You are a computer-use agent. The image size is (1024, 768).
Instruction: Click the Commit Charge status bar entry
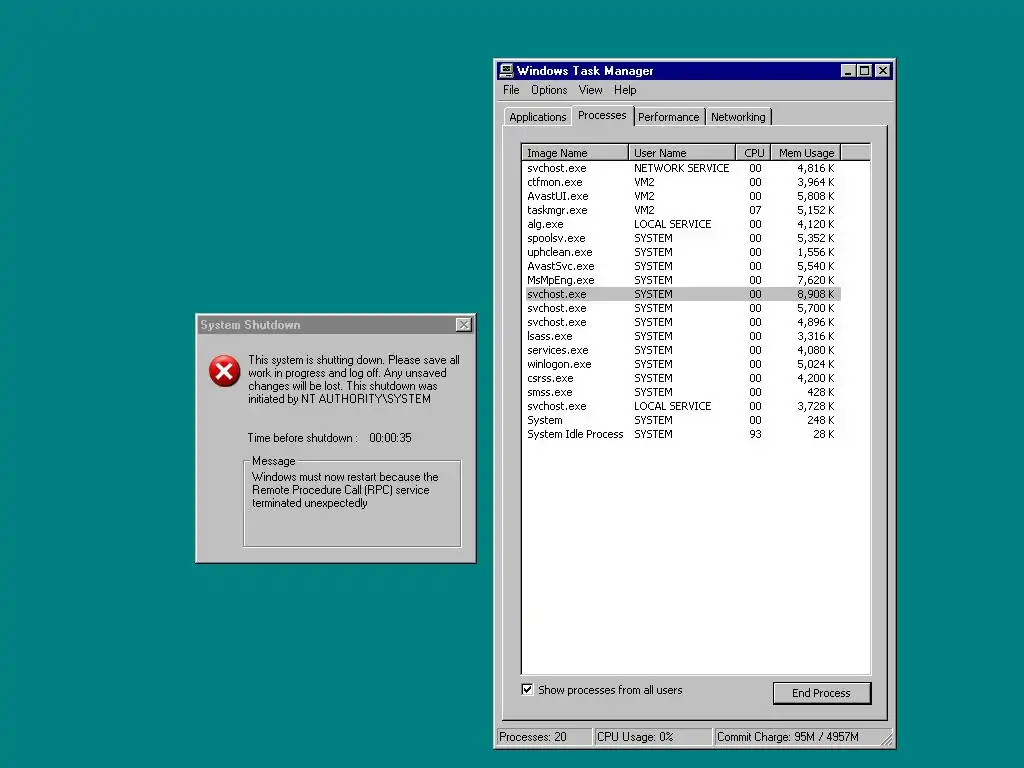tap(797, 737)
